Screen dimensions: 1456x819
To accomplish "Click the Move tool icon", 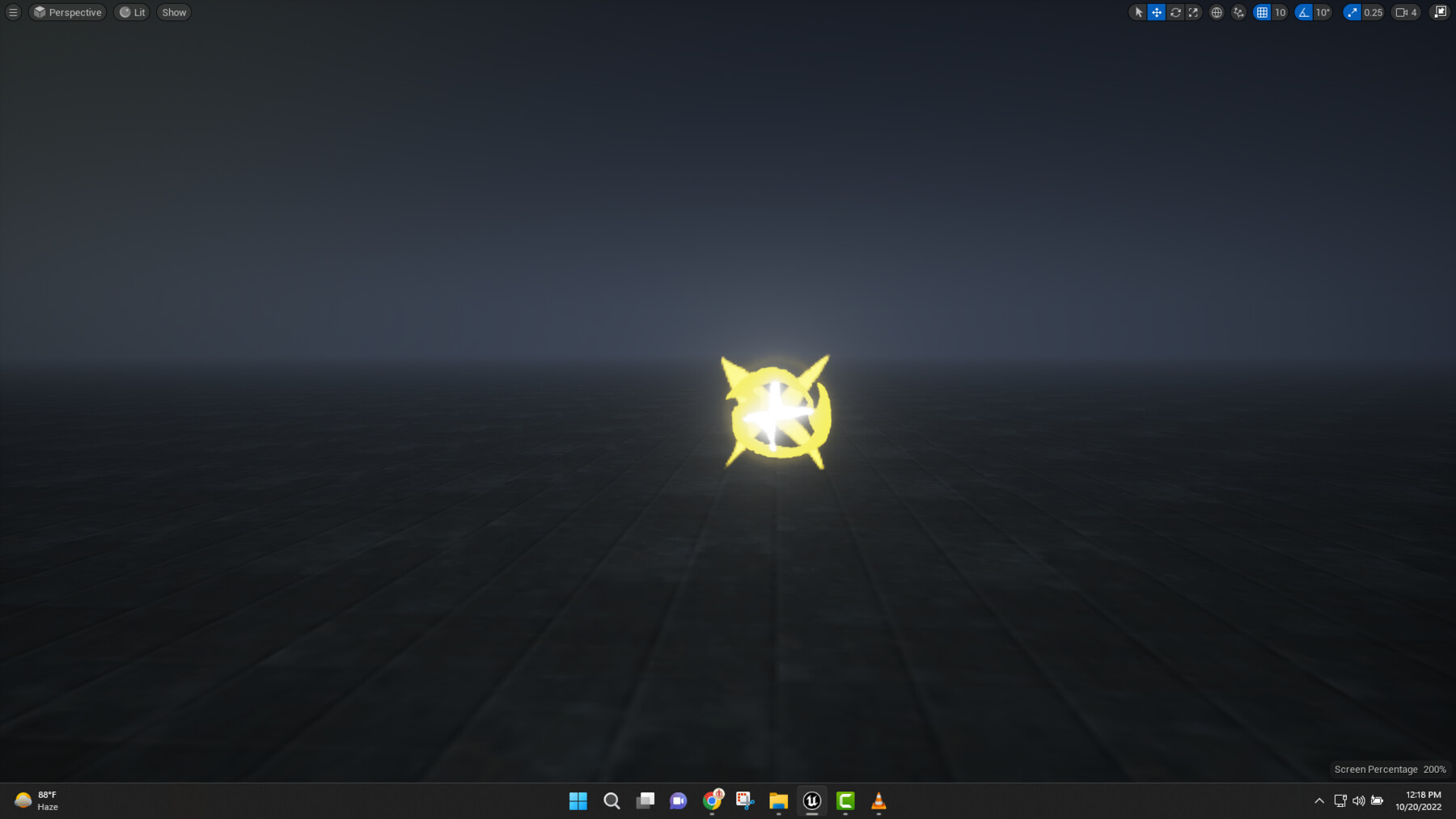I will [1157, 12].
